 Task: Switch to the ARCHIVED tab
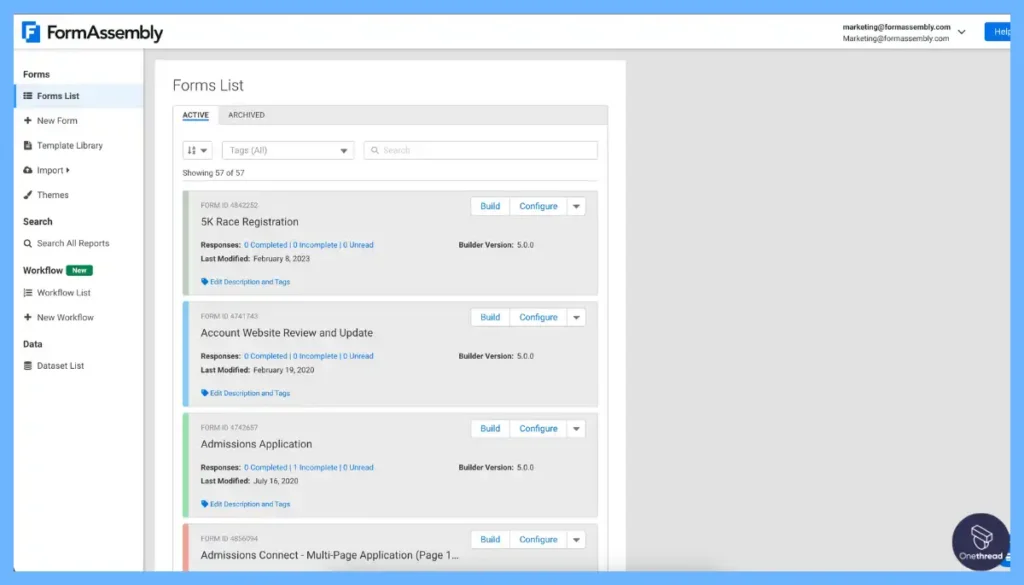246,115
